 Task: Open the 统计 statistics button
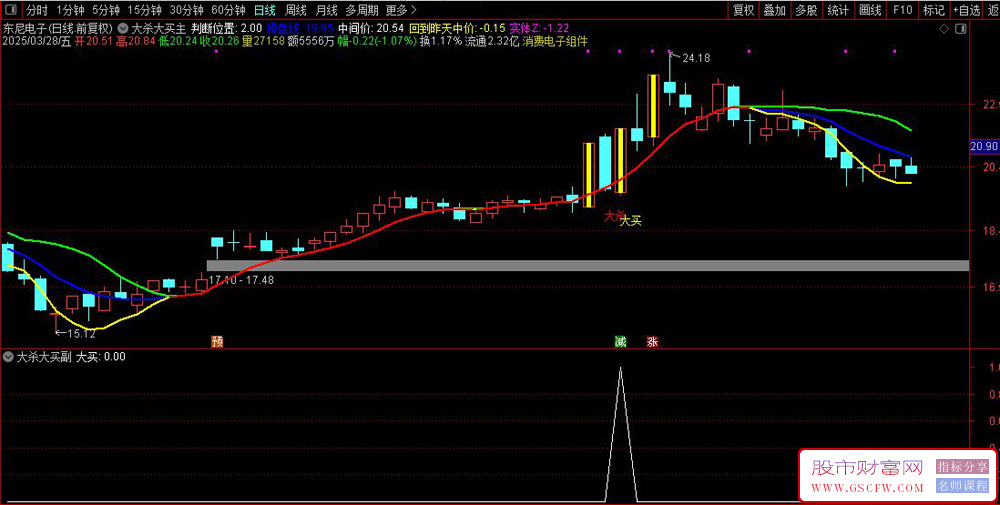pyautogui.click(x=837, y=10)
